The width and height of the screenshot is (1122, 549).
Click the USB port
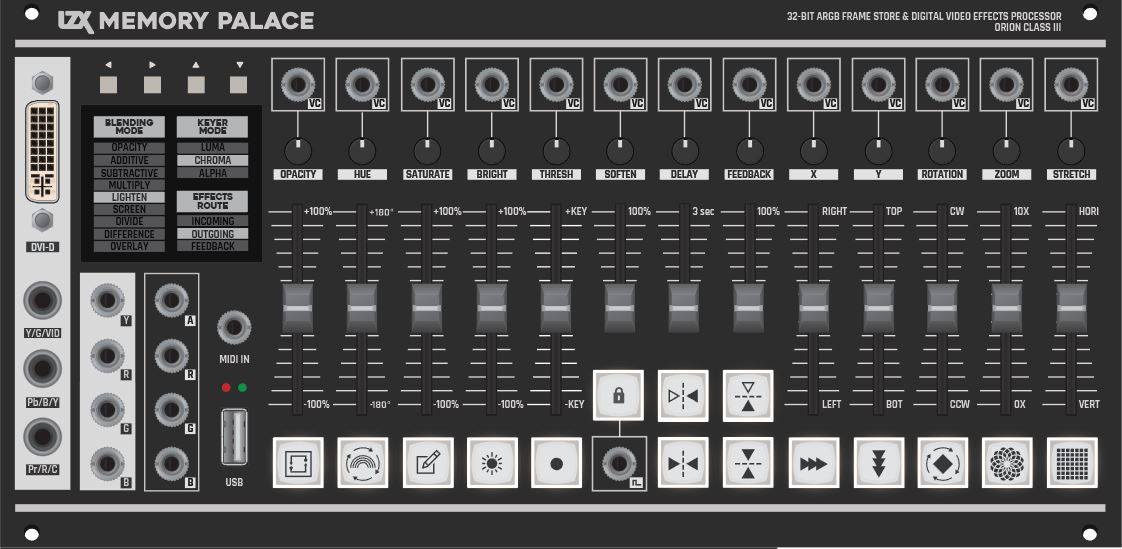click(235, 437)
